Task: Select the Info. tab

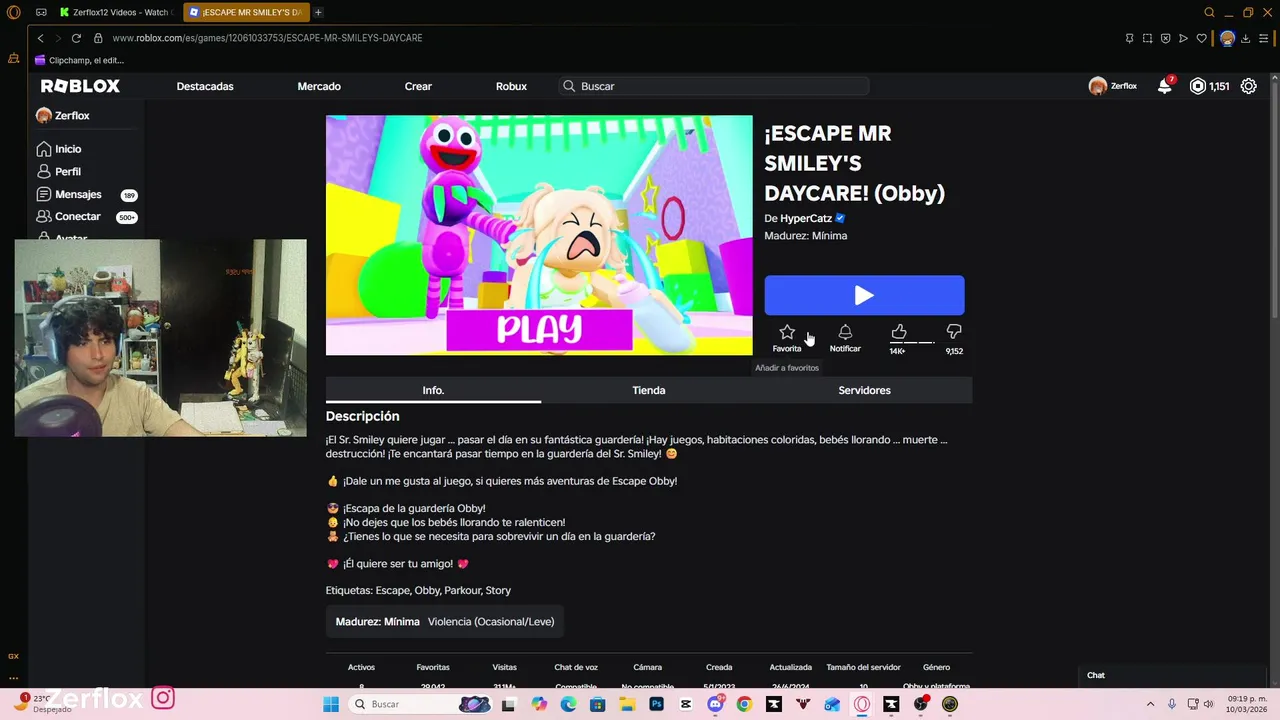Action: click(x=433, y=390)
